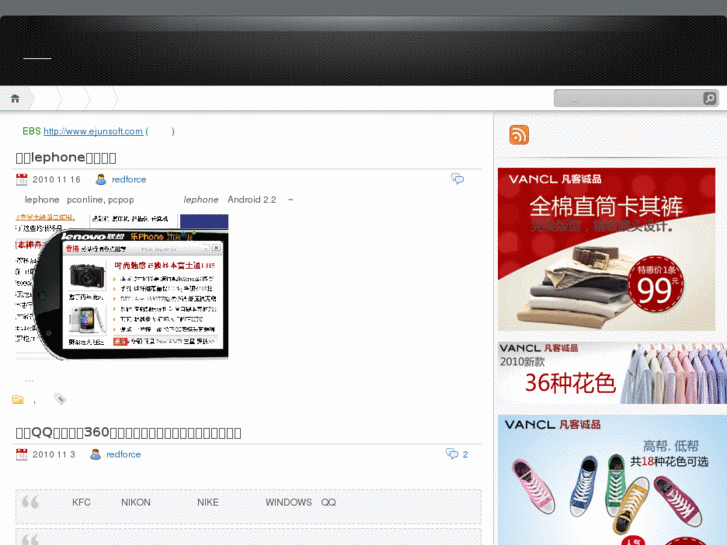
Task: Click the read-more ellipsis link
Action: click(x=29, y=380)
